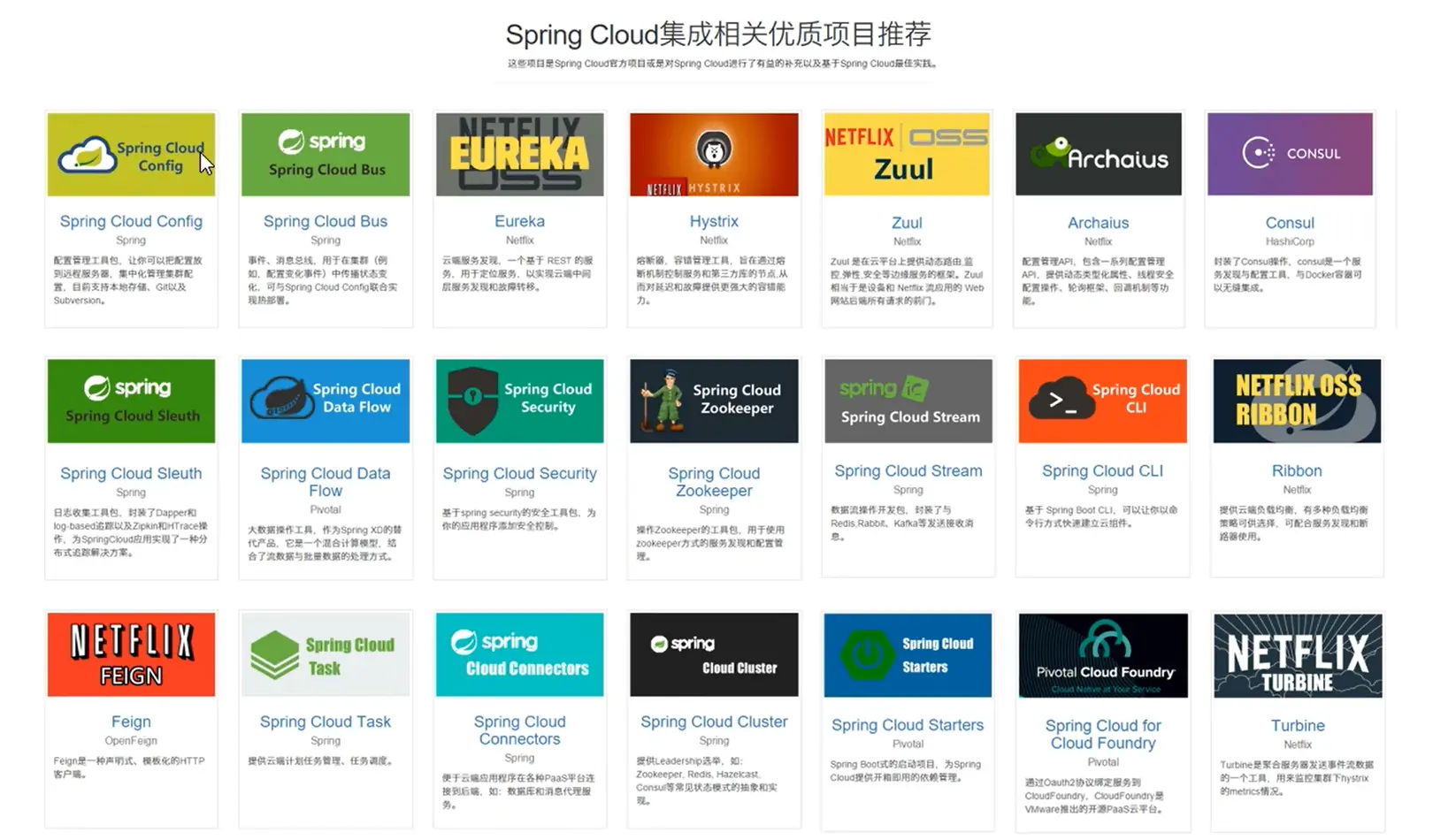This screenshot has height=840, width=1433.
Task: Open the Spring Cloud Connectors banner image
Action: [520, 654]
